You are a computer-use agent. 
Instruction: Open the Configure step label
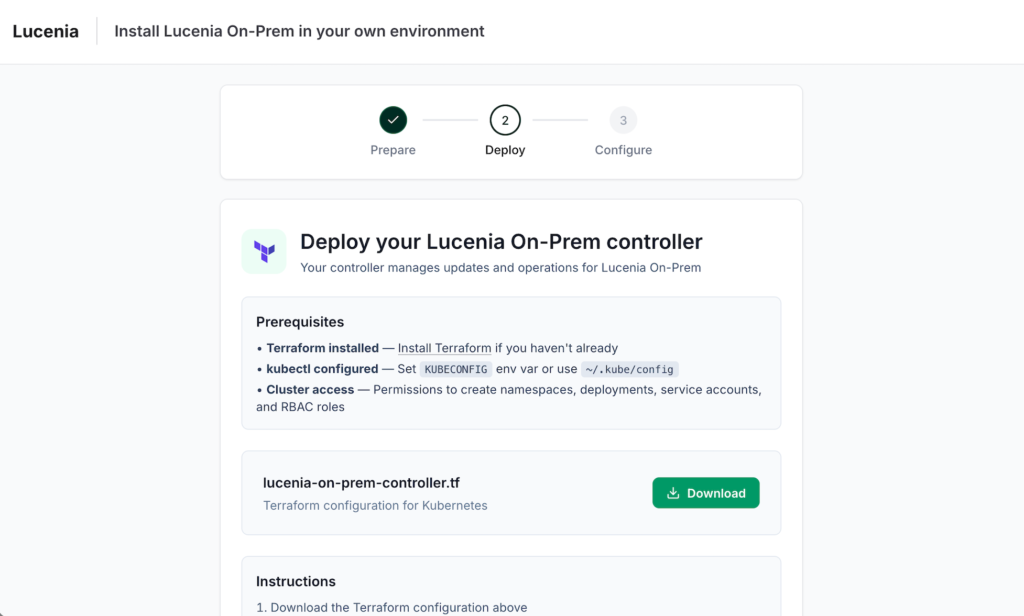click(623, 150)
